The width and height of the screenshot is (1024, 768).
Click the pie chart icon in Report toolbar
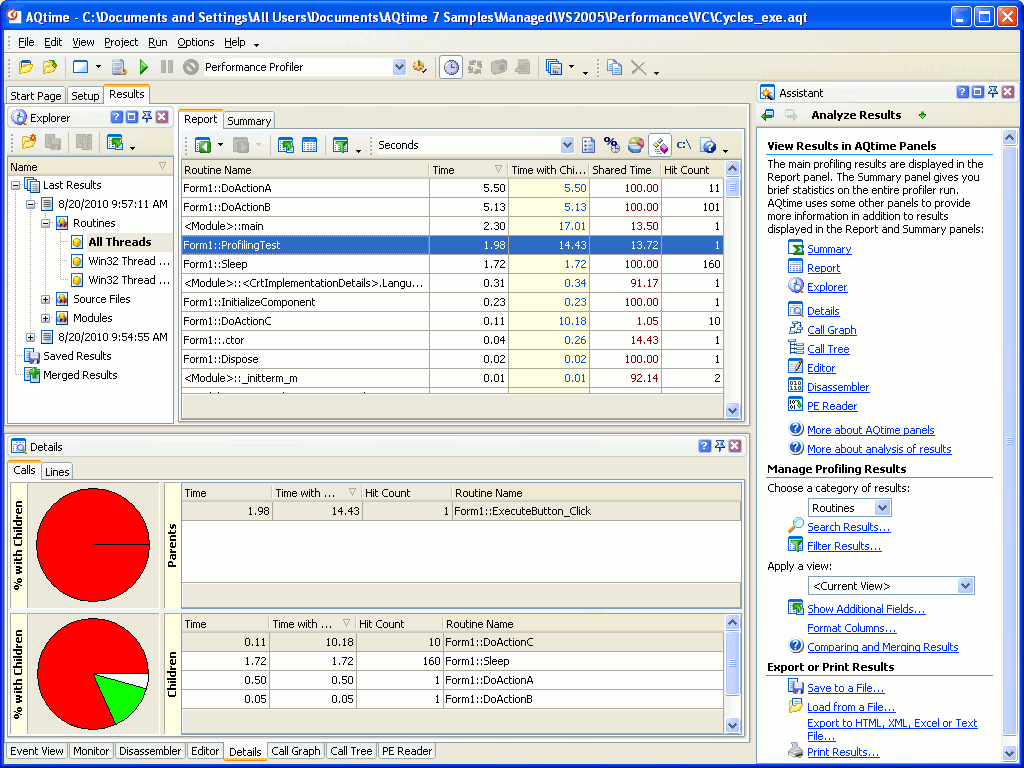[635, 145]
